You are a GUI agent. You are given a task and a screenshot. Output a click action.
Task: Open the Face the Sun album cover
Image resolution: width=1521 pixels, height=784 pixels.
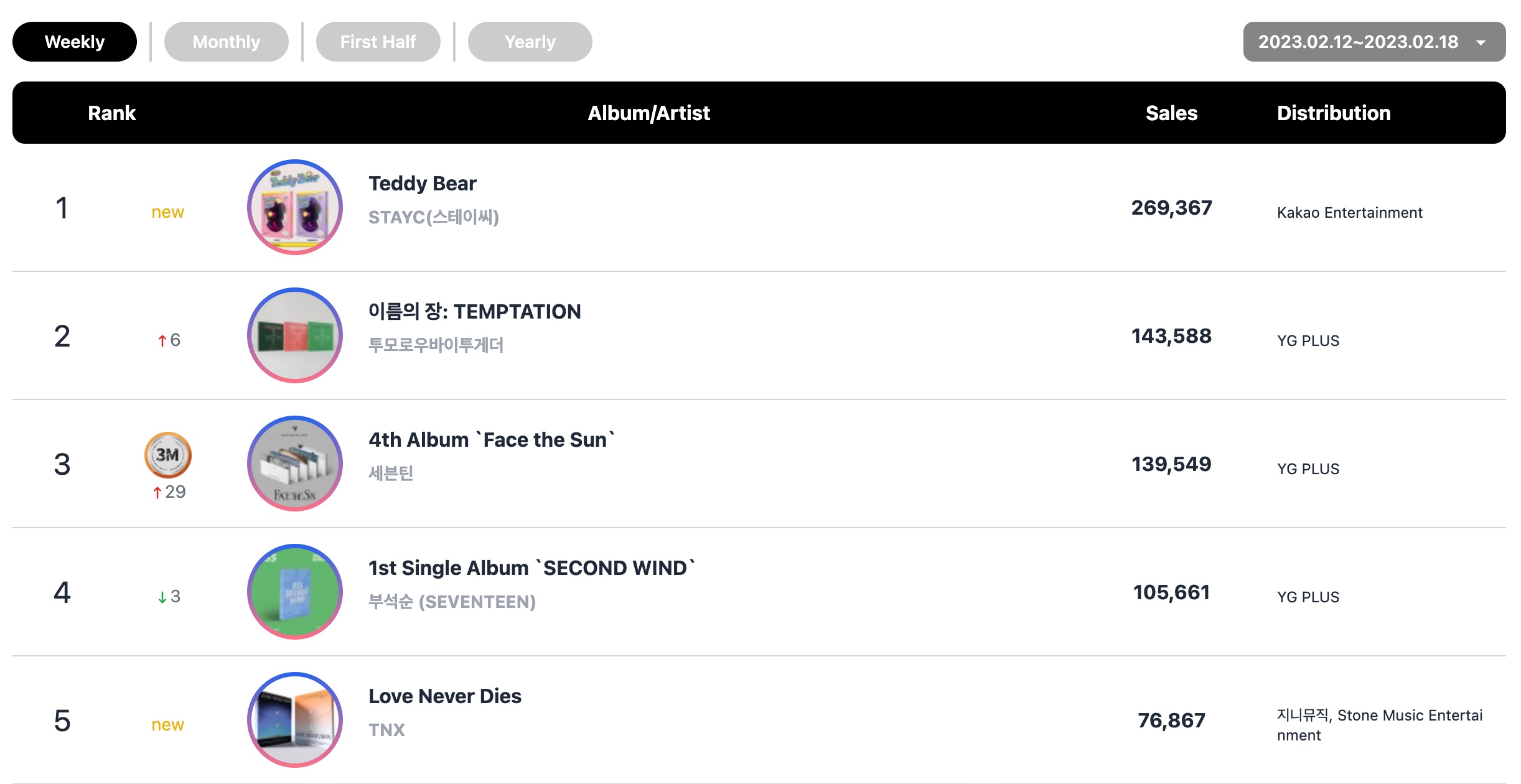[x=295, y=464]
